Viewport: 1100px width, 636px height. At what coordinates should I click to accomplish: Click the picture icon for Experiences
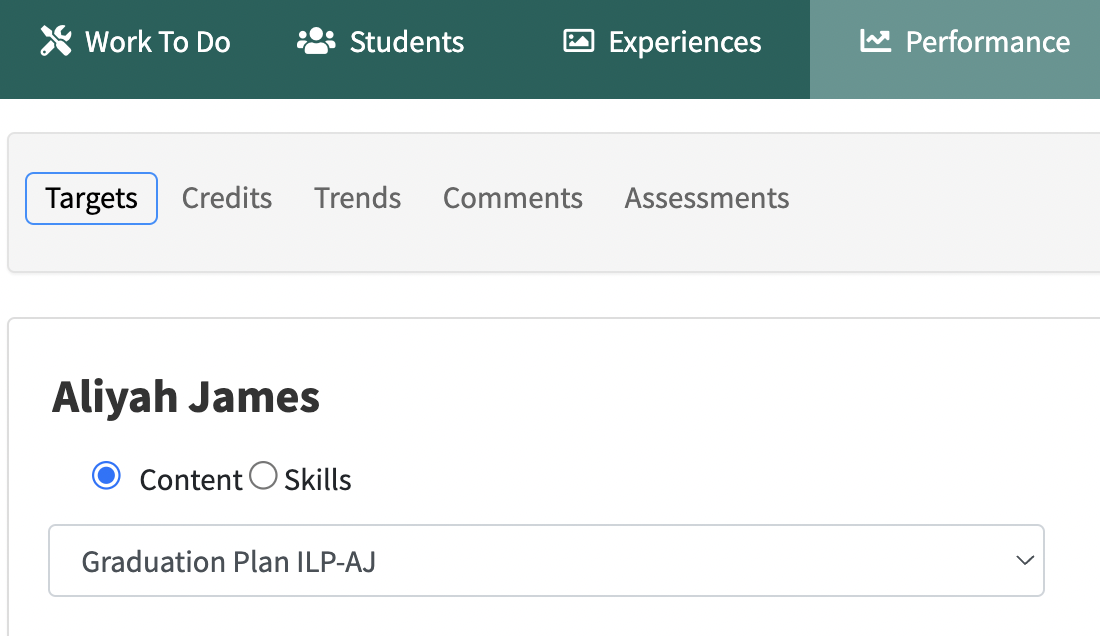coord(578,41)
